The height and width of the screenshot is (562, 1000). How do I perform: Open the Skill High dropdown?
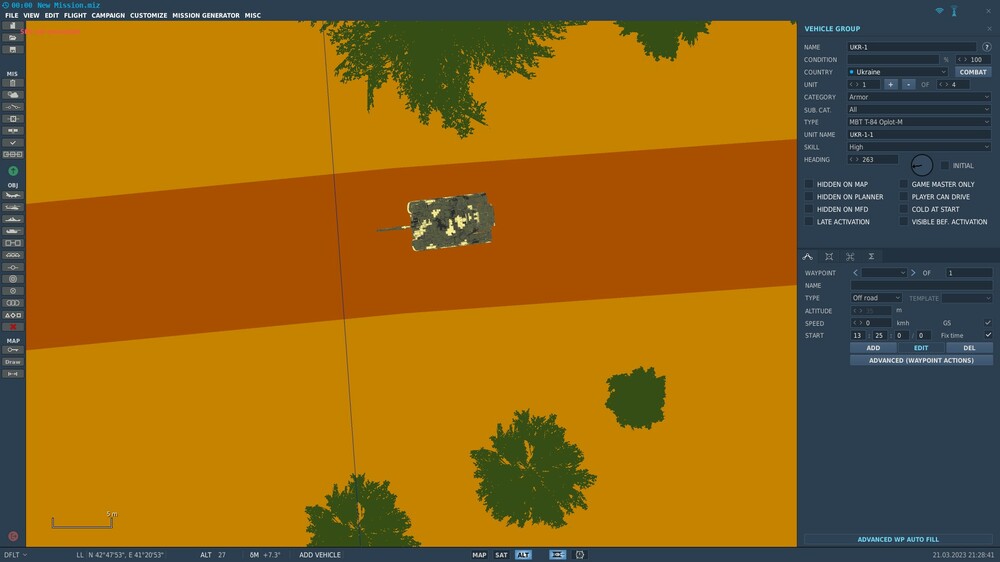919,147
